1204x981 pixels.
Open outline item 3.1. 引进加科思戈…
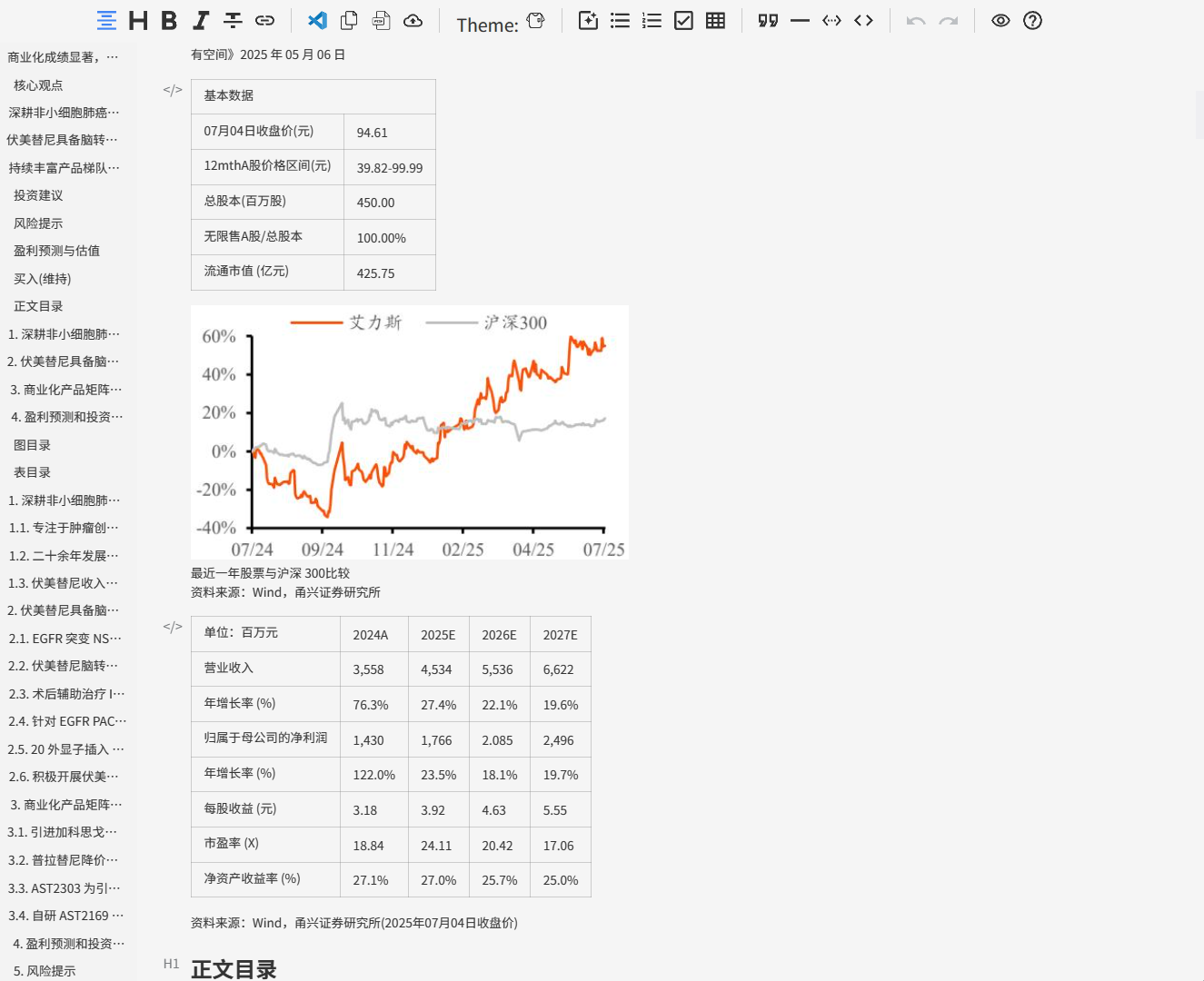[63, 832]
